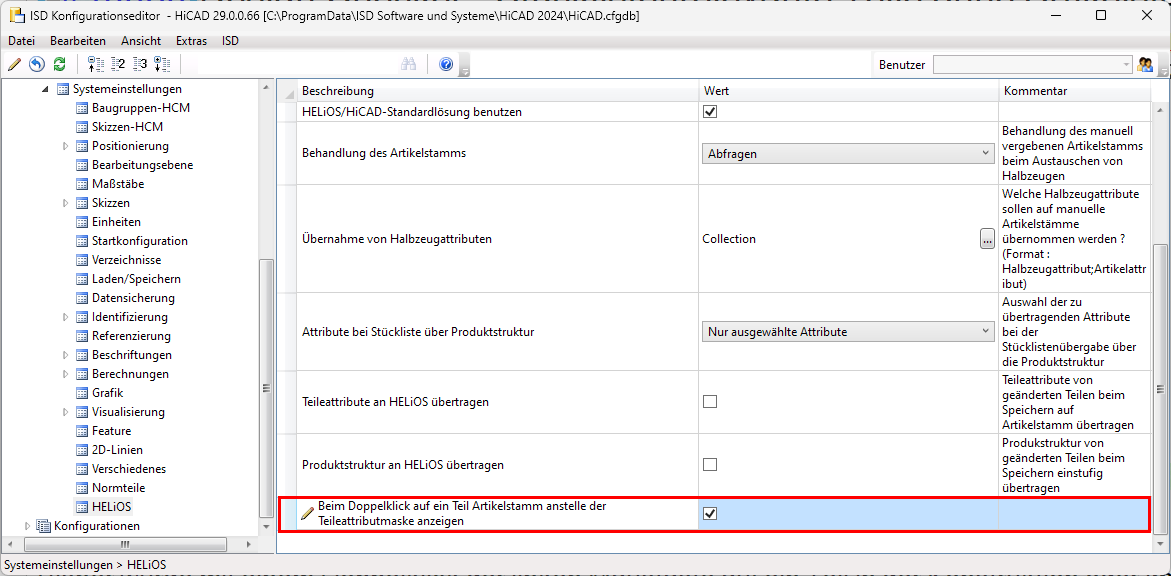The width and height of the screenshot is (1171, 576).
Task: Collapse all tree levels toolbar icon
Action: click(96, 64)
